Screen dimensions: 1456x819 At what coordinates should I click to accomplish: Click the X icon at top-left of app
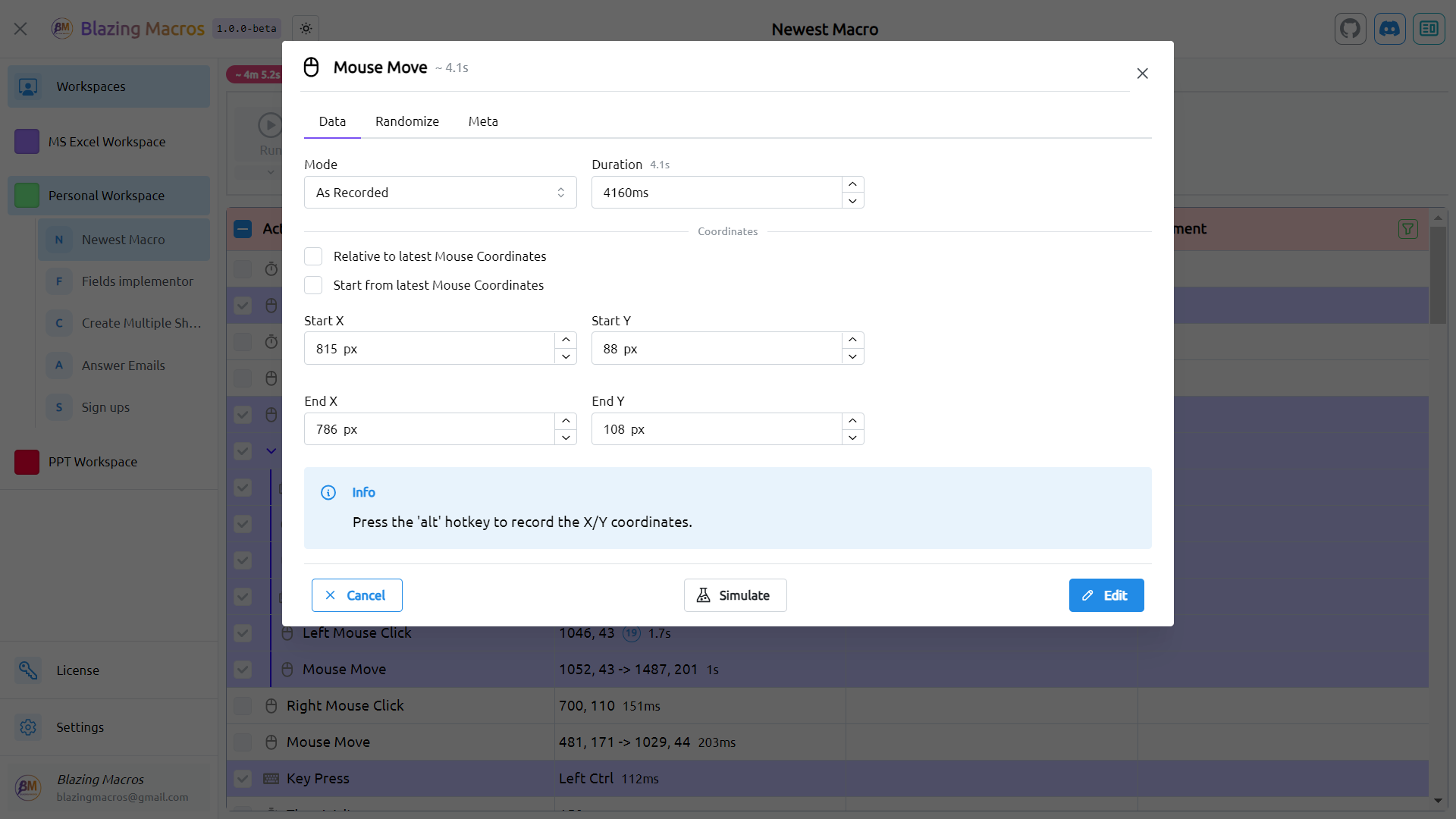click(x=20, y=29)
